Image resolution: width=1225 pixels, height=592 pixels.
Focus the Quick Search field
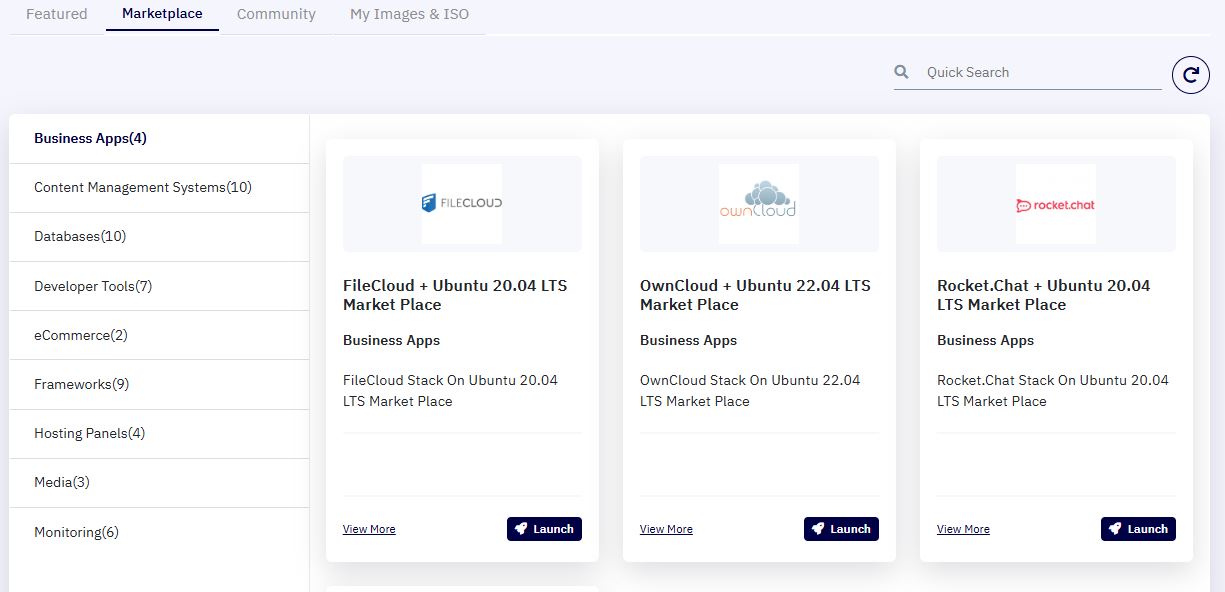tap(1042, 72)
